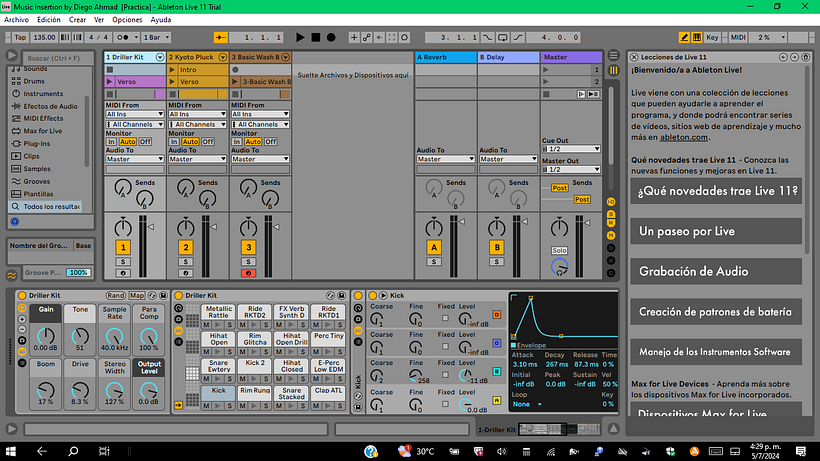Image resolution: width=820 pixels, height=461 pixels.
Task: Toggle the Session Record circle button
Action: point(404,37)
